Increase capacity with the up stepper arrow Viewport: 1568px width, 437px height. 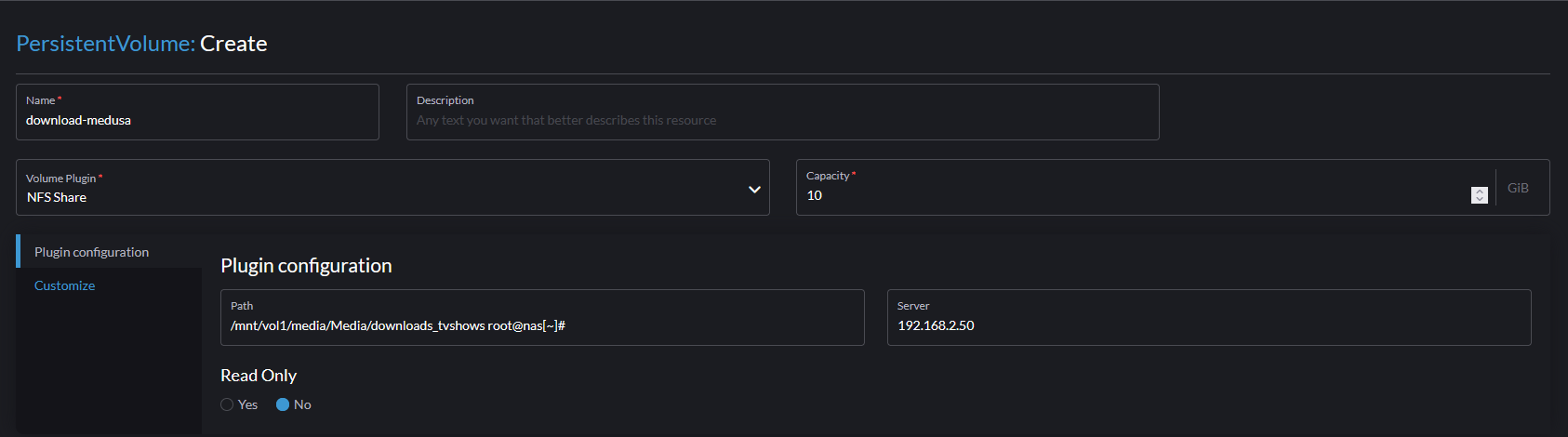click(1480, 192)
